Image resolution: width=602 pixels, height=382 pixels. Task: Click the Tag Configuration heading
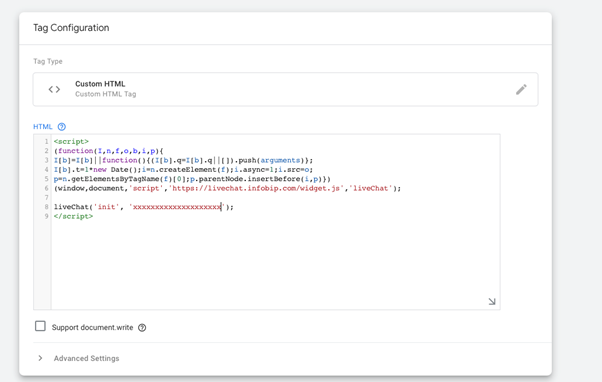[71, 28]
